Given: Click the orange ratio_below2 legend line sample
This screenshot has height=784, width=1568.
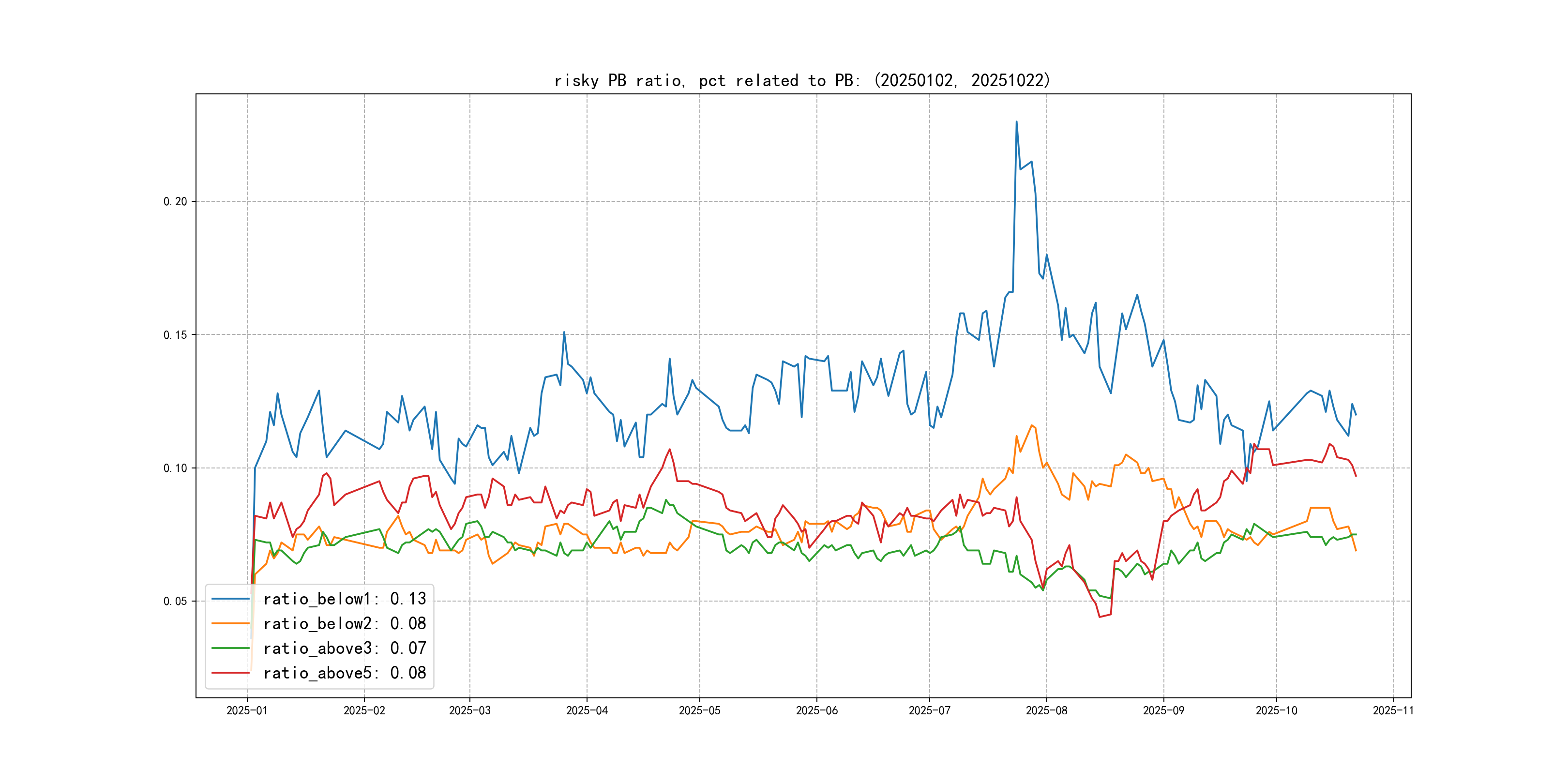Looking at the screenshot, I should [x=230, y=623].
